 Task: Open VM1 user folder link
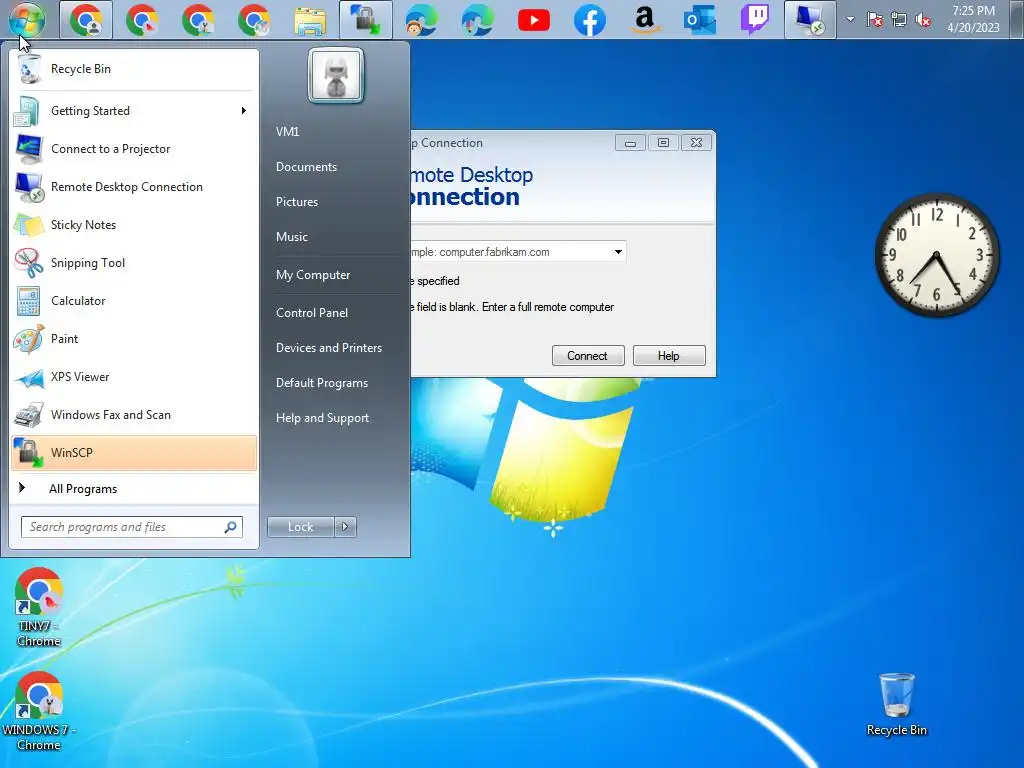(287, 132)
